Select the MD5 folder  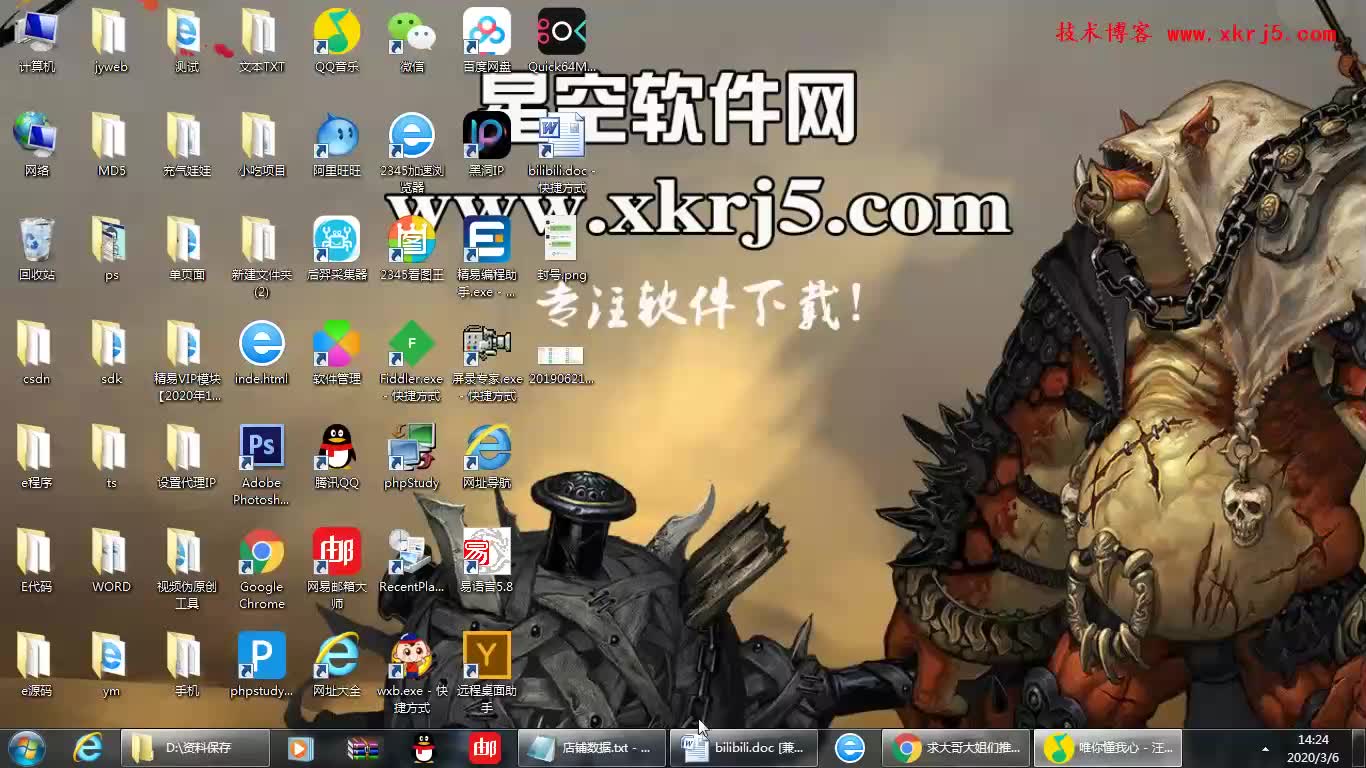click(x=111, y=144)
